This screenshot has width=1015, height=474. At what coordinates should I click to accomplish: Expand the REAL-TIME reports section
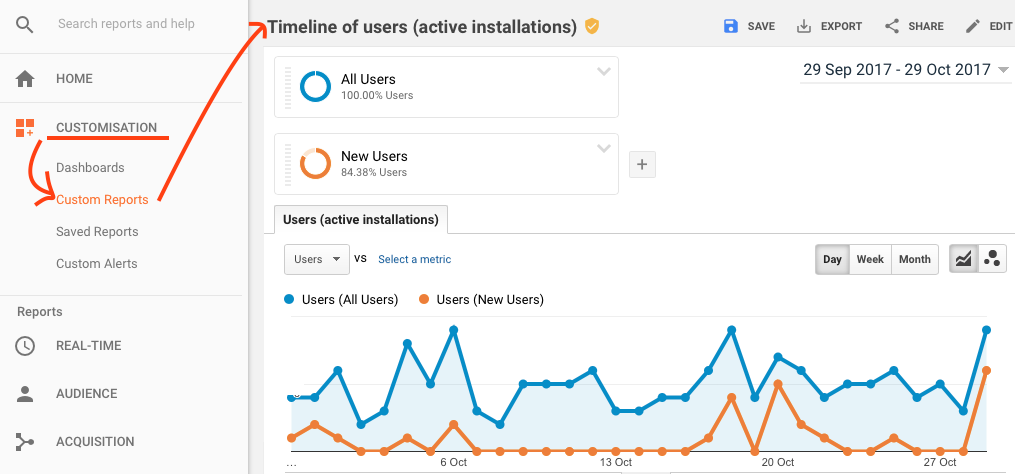(x=89, y=346)
